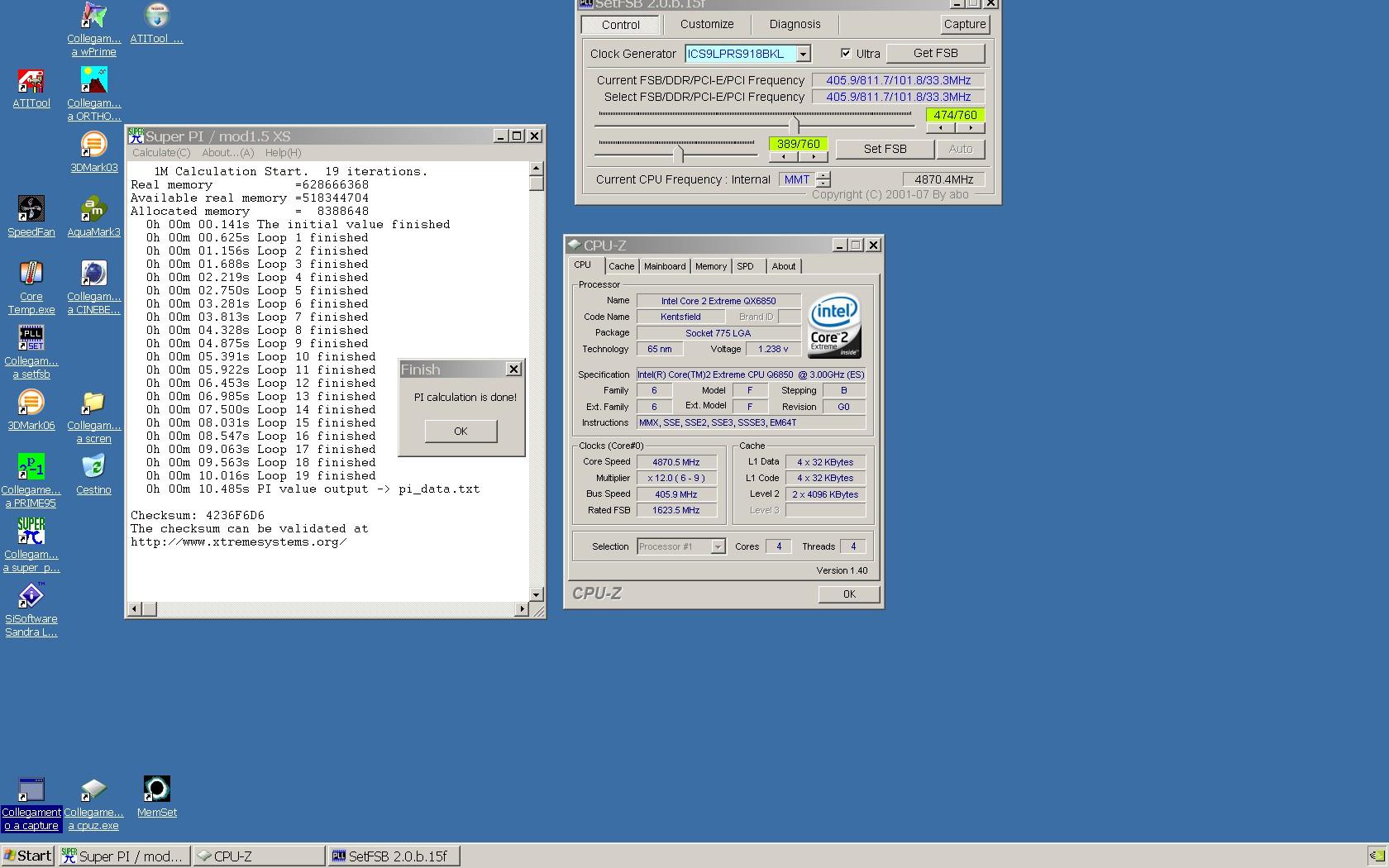Open Core Temp.exe desktop icon

31,274
